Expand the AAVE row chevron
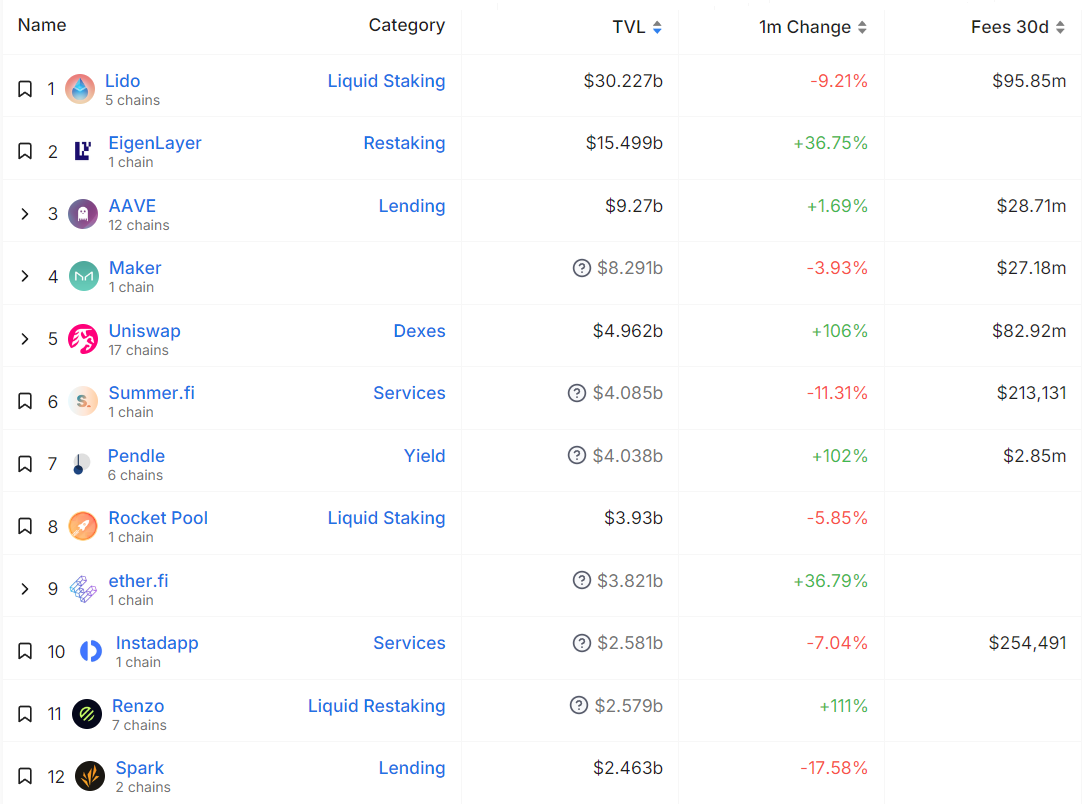 click(25, 214)
